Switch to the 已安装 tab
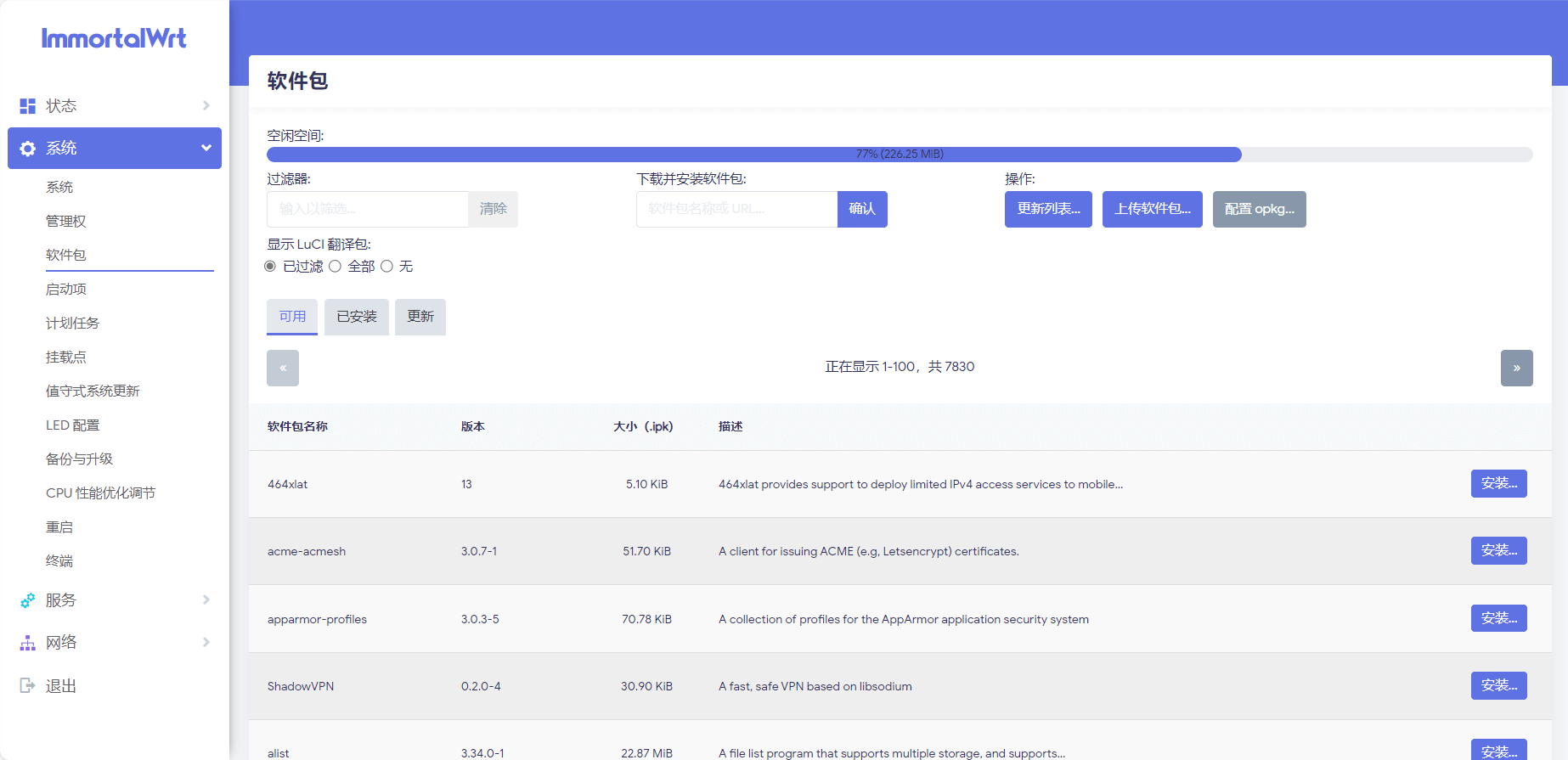Screen dimensions: 1568x760 tap(357, 317)
